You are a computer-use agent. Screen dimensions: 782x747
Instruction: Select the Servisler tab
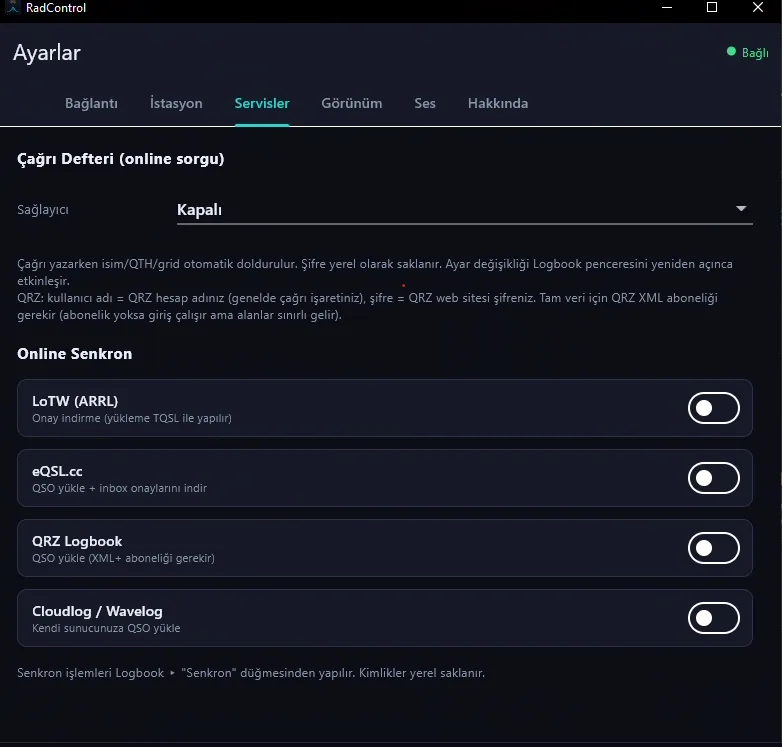[262, 103]
